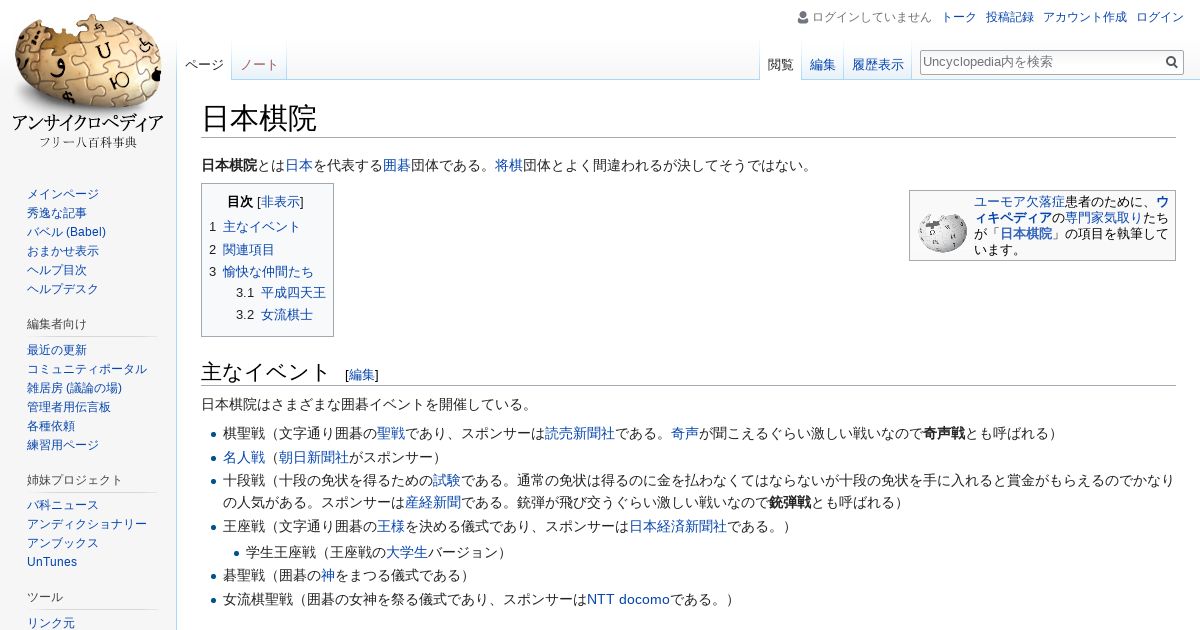1200x630 pixels.
Task: Focus the Uncyclopedia内を検索 search field
Action: pos(1041,62)
